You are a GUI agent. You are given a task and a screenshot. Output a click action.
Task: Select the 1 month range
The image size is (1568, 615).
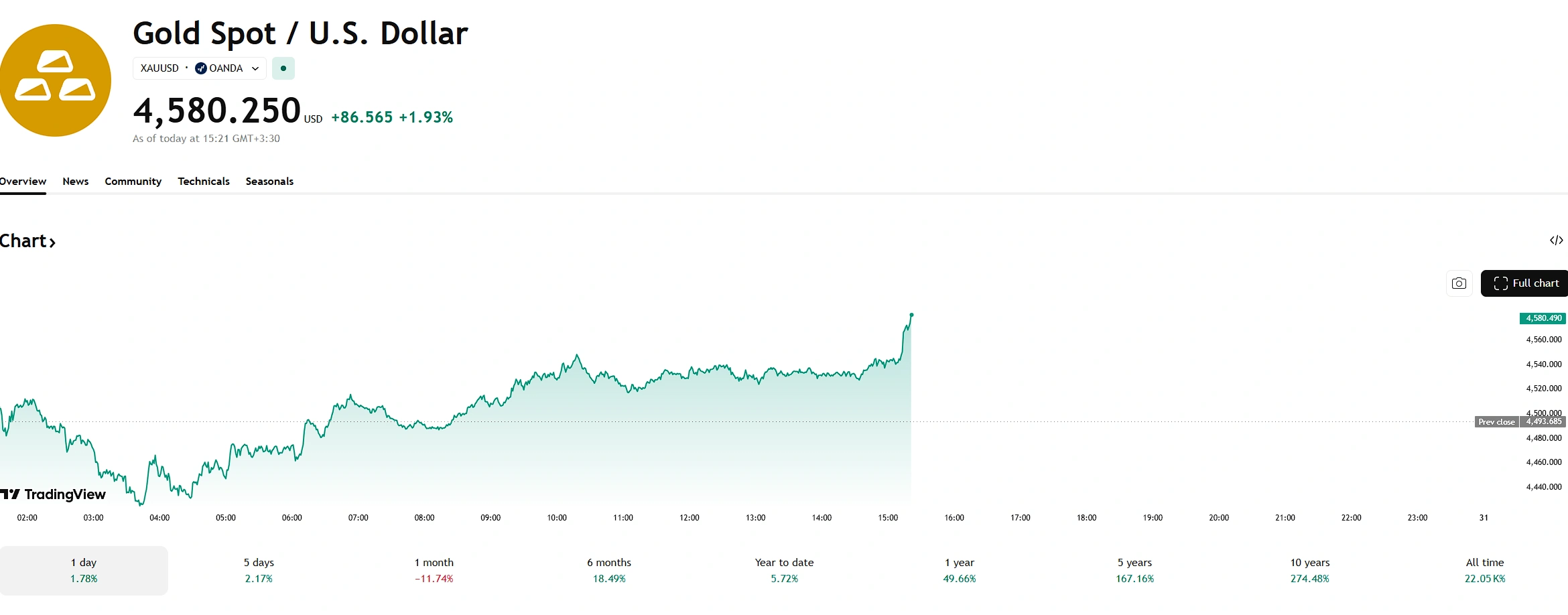pos(434,570)
